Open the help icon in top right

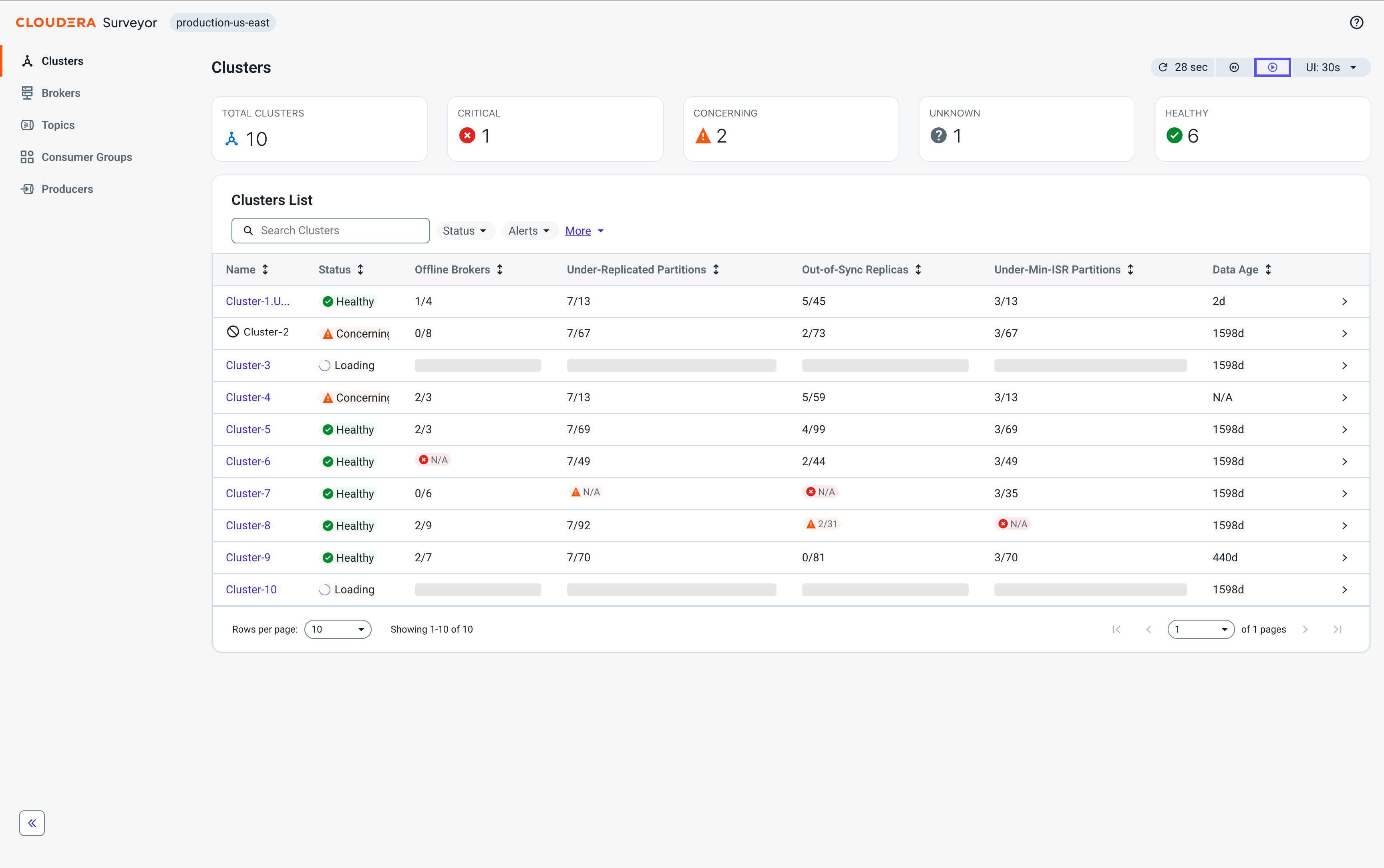click(x=1356, y=22)
